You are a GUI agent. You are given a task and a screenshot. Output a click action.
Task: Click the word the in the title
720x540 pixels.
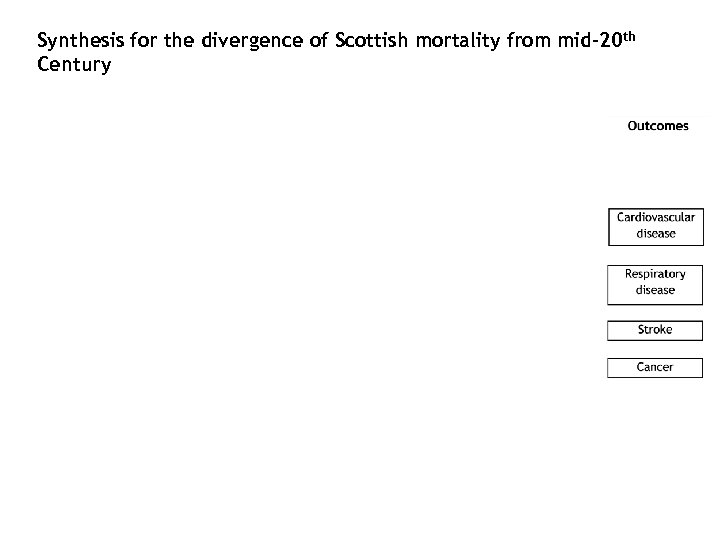click(x=184, y=42)
